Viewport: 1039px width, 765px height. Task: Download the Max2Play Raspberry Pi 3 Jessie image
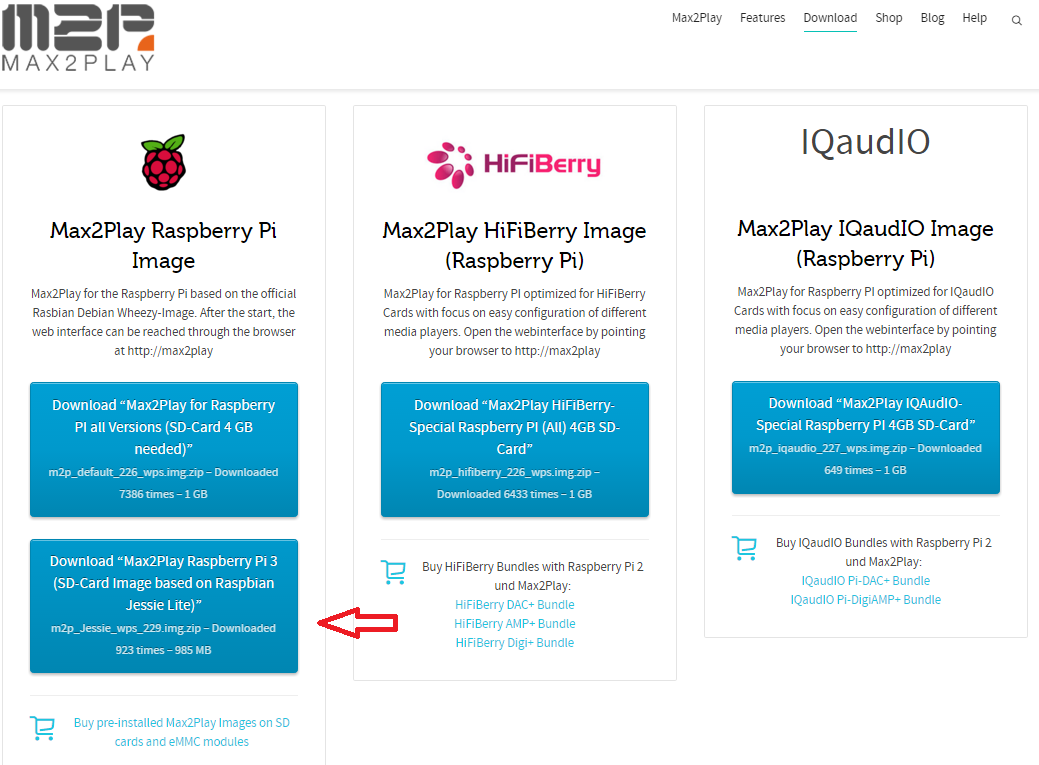163,606
